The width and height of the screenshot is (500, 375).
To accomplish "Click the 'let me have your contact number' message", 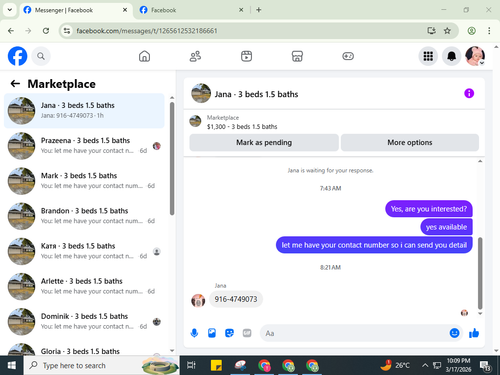I will point(374,245).
